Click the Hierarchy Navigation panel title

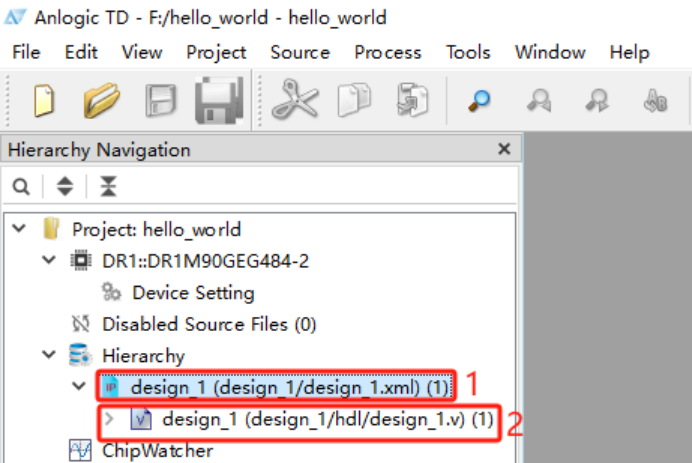[x=99, y=150]
